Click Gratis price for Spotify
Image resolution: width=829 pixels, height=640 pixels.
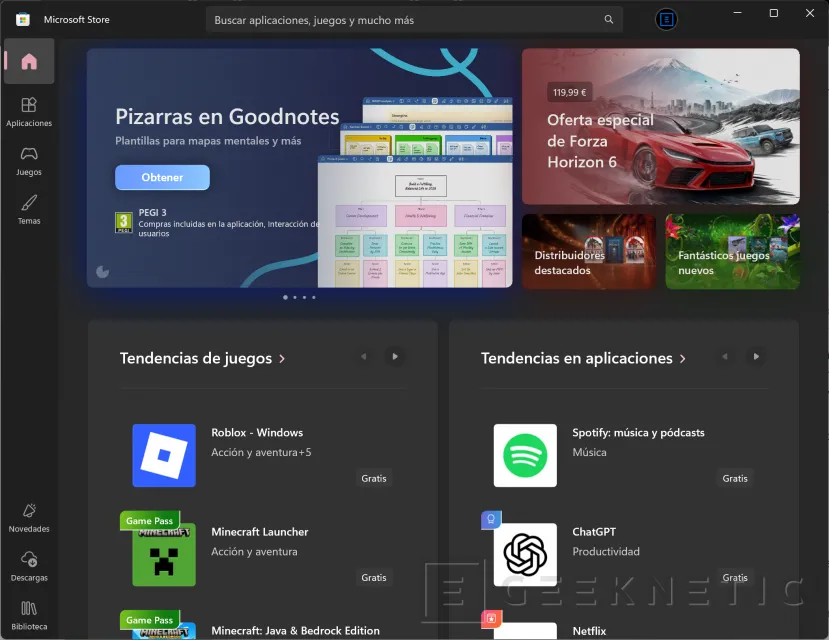click(x=735, y=478)
